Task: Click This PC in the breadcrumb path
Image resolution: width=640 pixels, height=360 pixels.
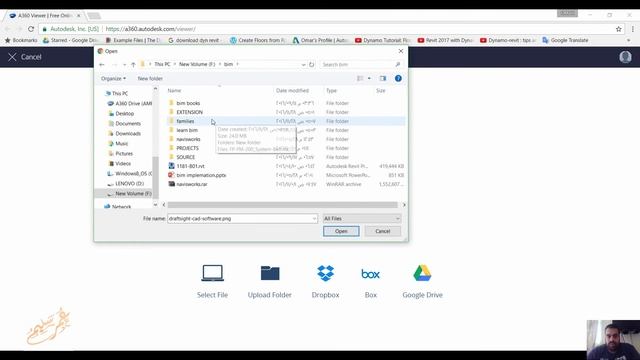Action: (162, 64)
